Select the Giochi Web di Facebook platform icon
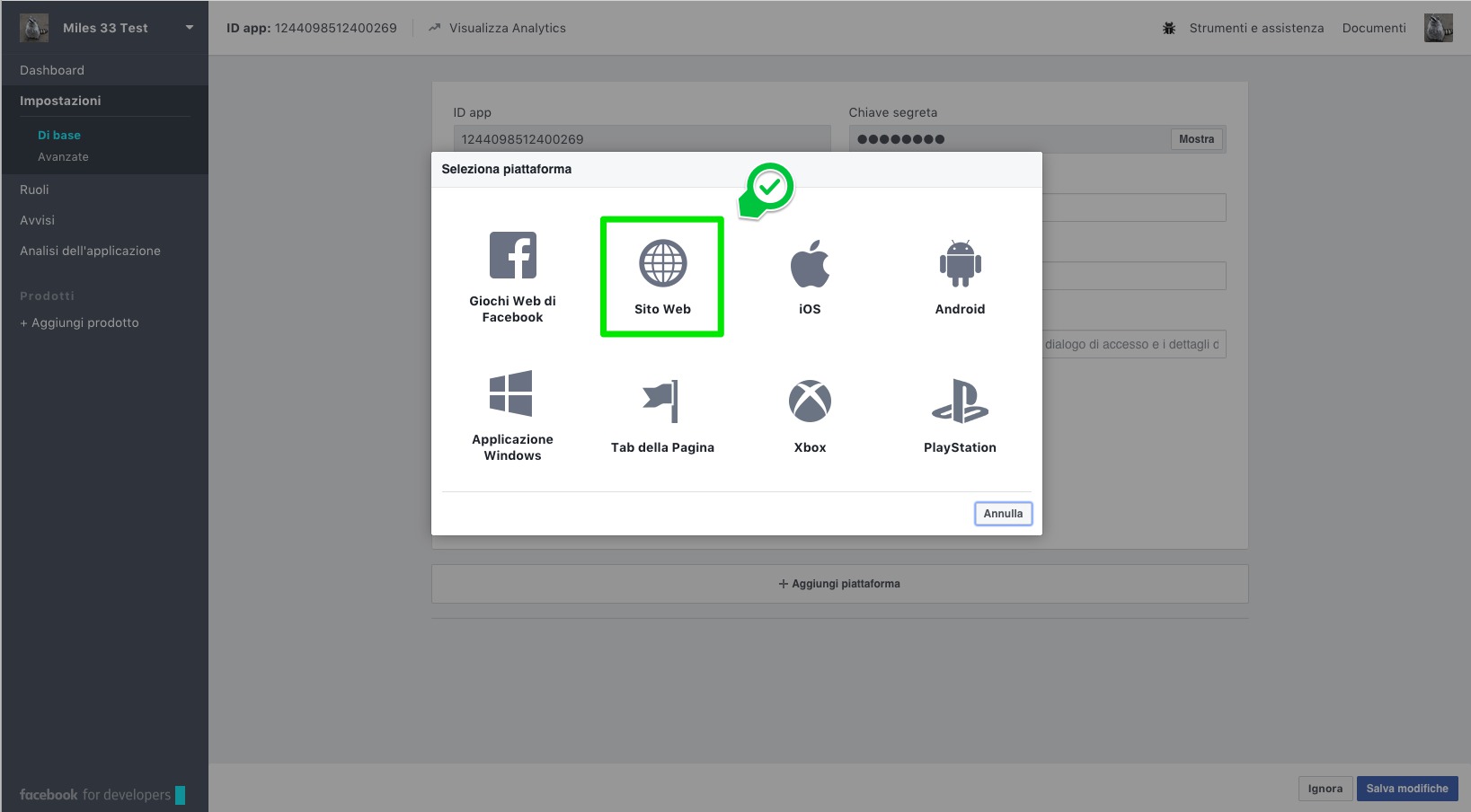This screenshot has width=1471, height=812. click(512, 256)
